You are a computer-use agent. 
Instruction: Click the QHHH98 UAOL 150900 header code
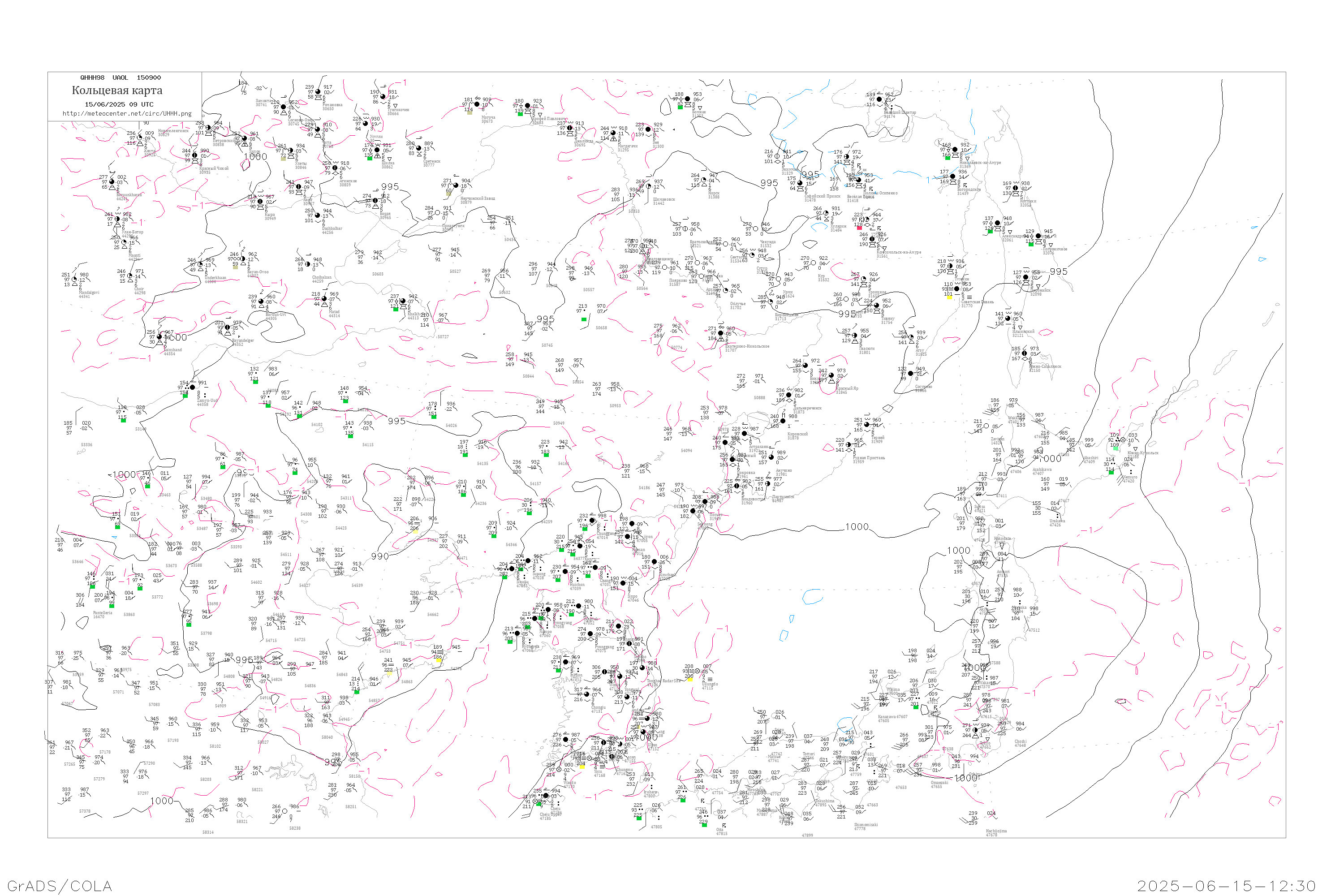click(x=121, y=78)
